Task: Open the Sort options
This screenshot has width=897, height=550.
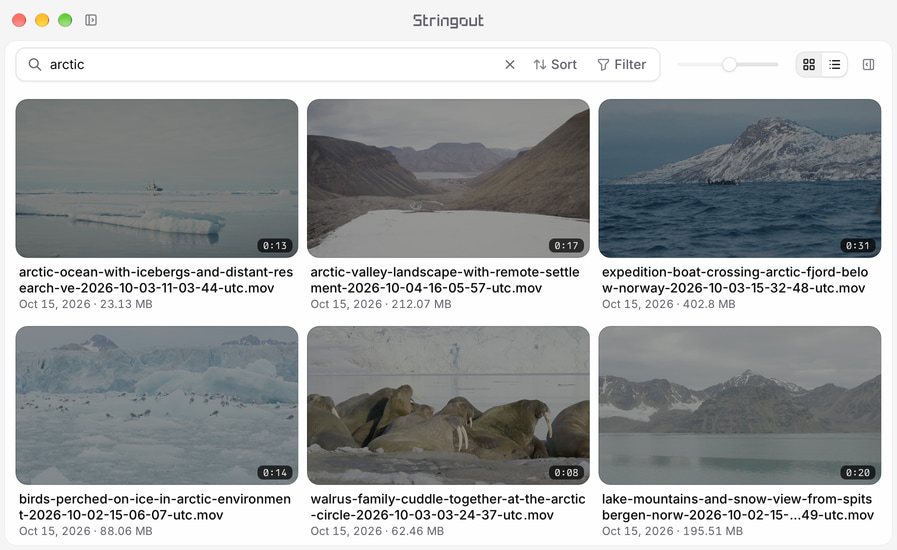Action: point(555,65)
